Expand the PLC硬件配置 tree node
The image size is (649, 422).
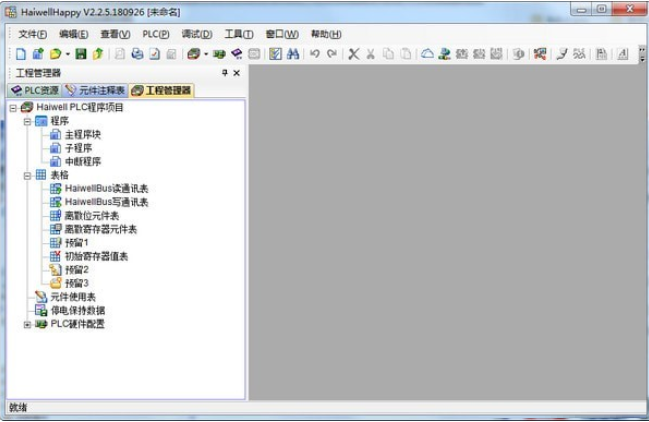[x=27, y=325]
